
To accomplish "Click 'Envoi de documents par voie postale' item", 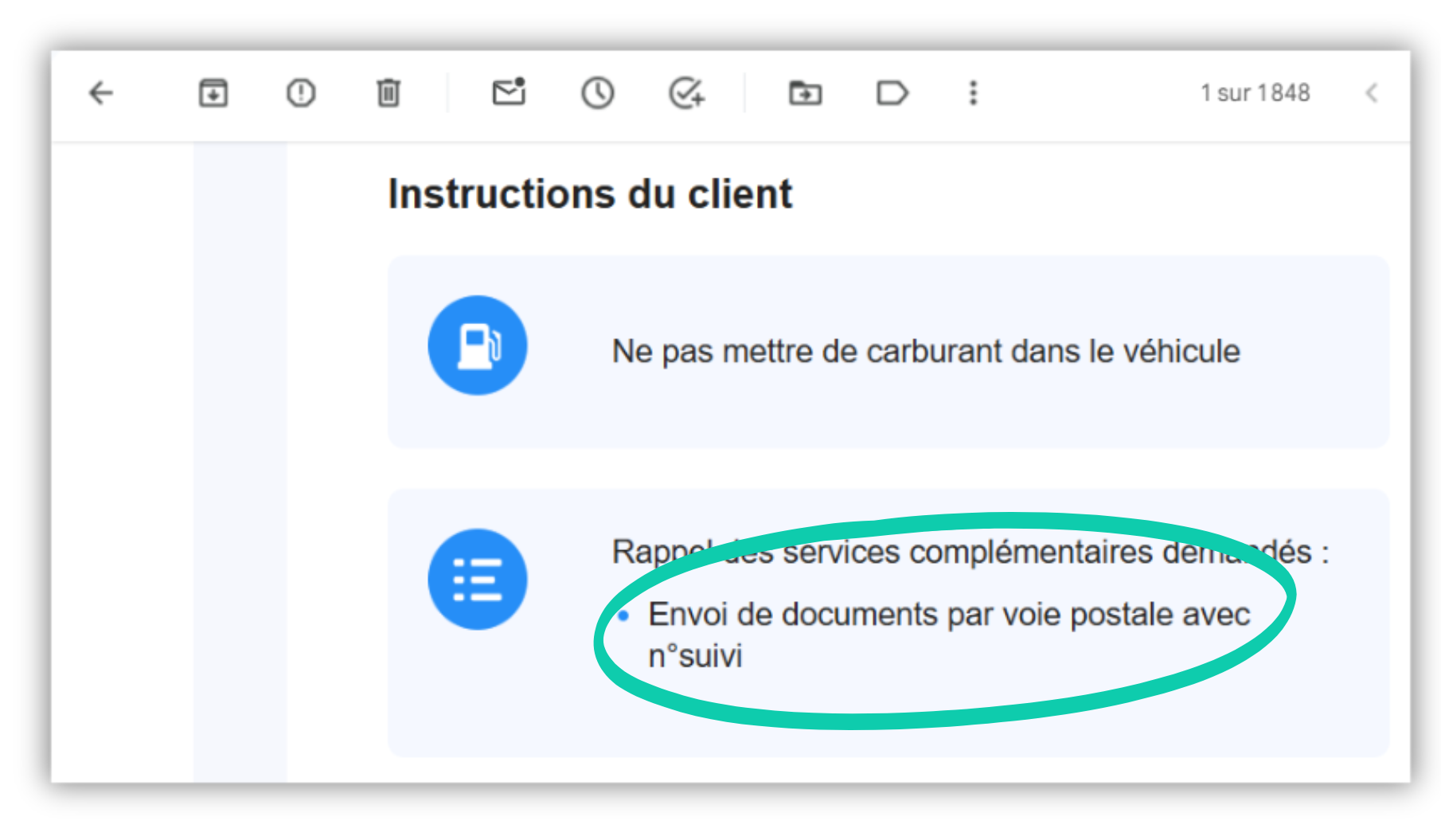I will click(x=949, y=635).
